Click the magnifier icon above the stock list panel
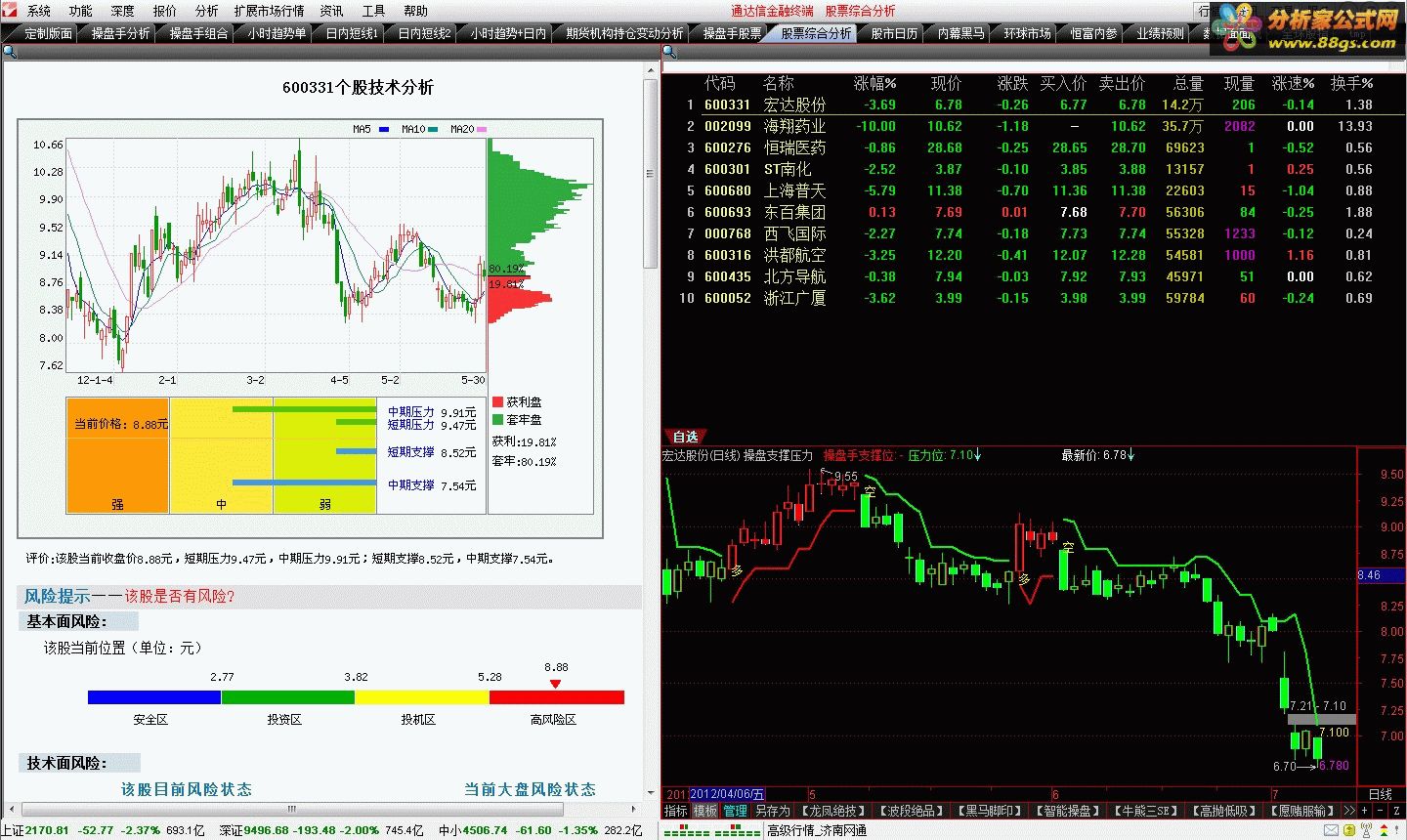Image resolution: width=1407 pixels, height=840 pixels. (x=670, y=52)
